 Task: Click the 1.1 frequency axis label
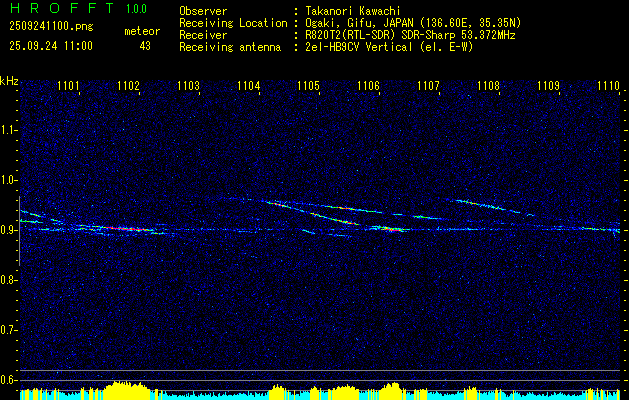pyautogui.click(x=9, y=130)
